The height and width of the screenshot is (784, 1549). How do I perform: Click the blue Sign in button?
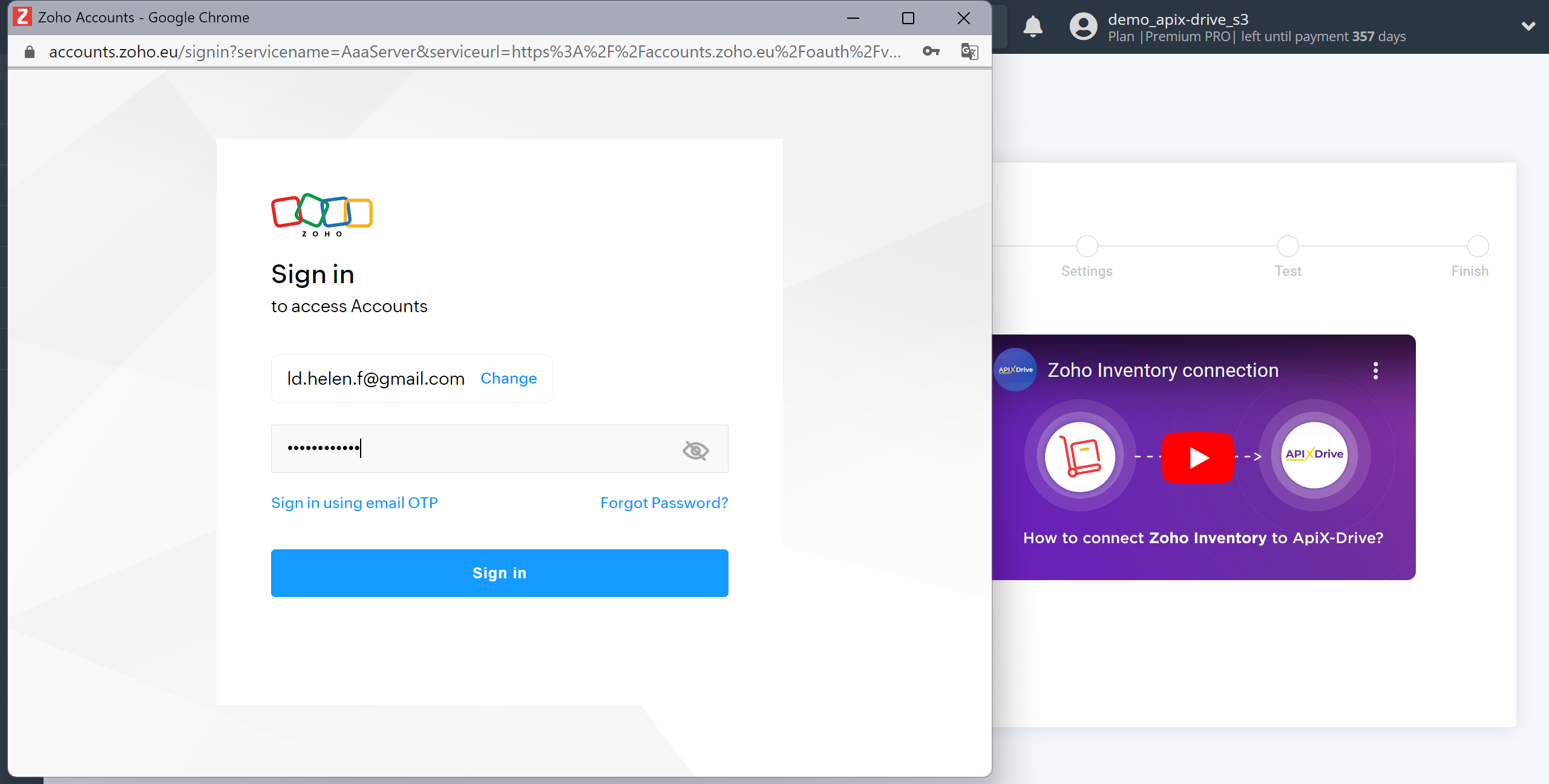[x=499, y=573]
